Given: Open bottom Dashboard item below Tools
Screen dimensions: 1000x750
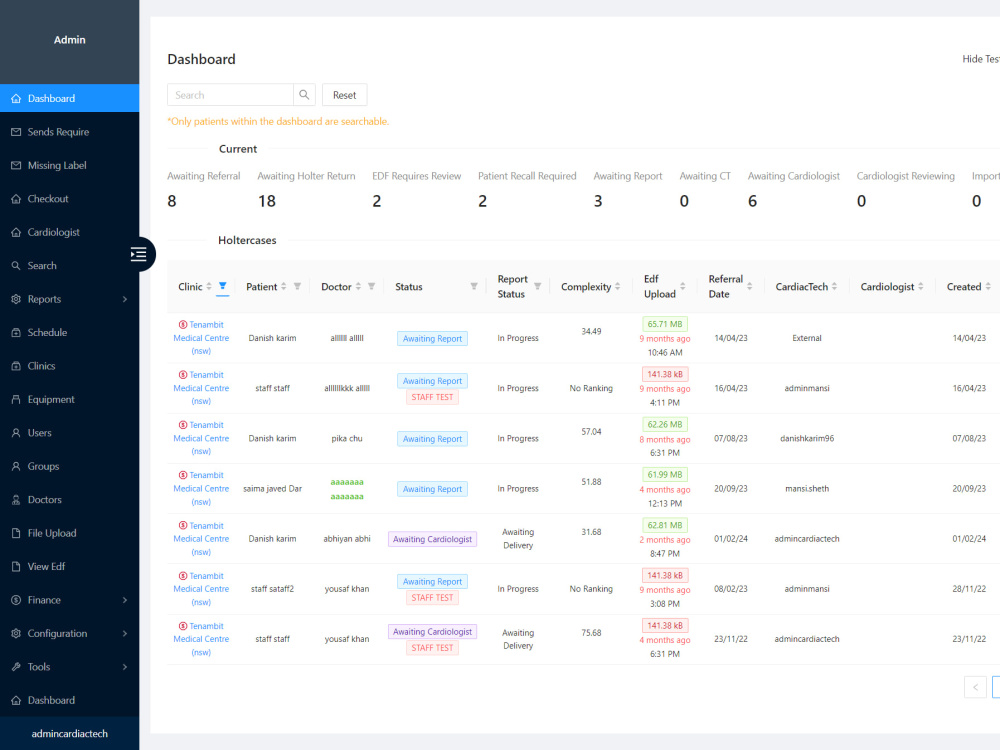Looking at the screenshot, I should (x=70, y=700).
